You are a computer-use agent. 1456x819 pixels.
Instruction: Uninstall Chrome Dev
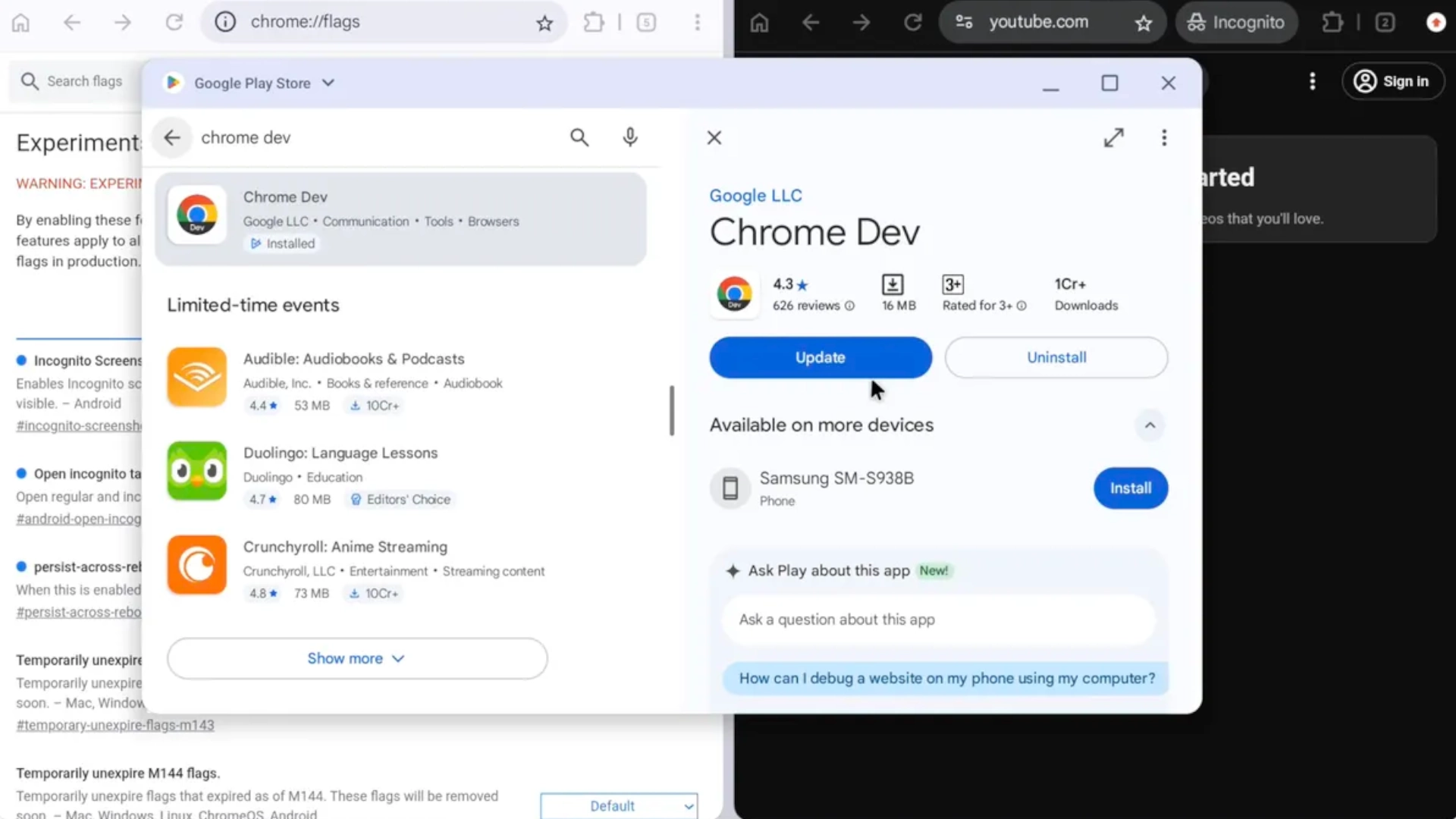click(1056, 357)
